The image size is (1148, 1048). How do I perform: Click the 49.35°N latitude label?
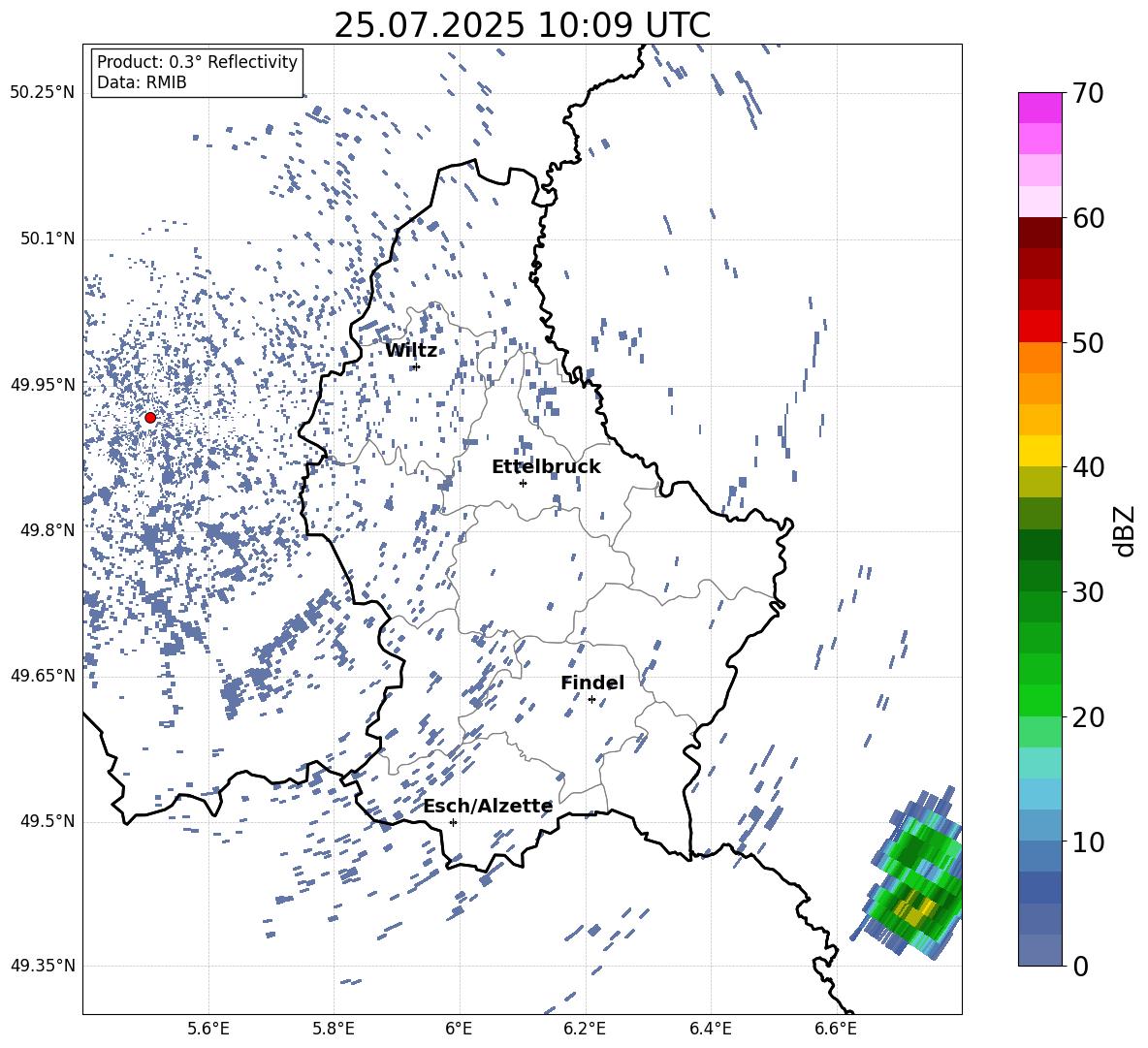(43, 966)
